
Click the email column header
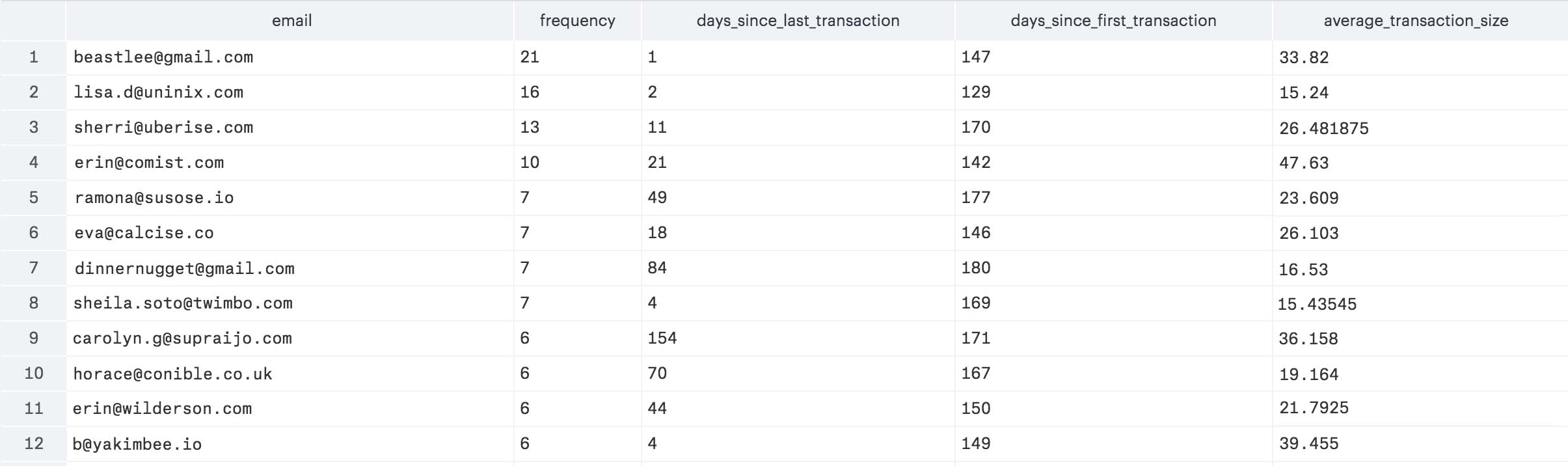291,21
